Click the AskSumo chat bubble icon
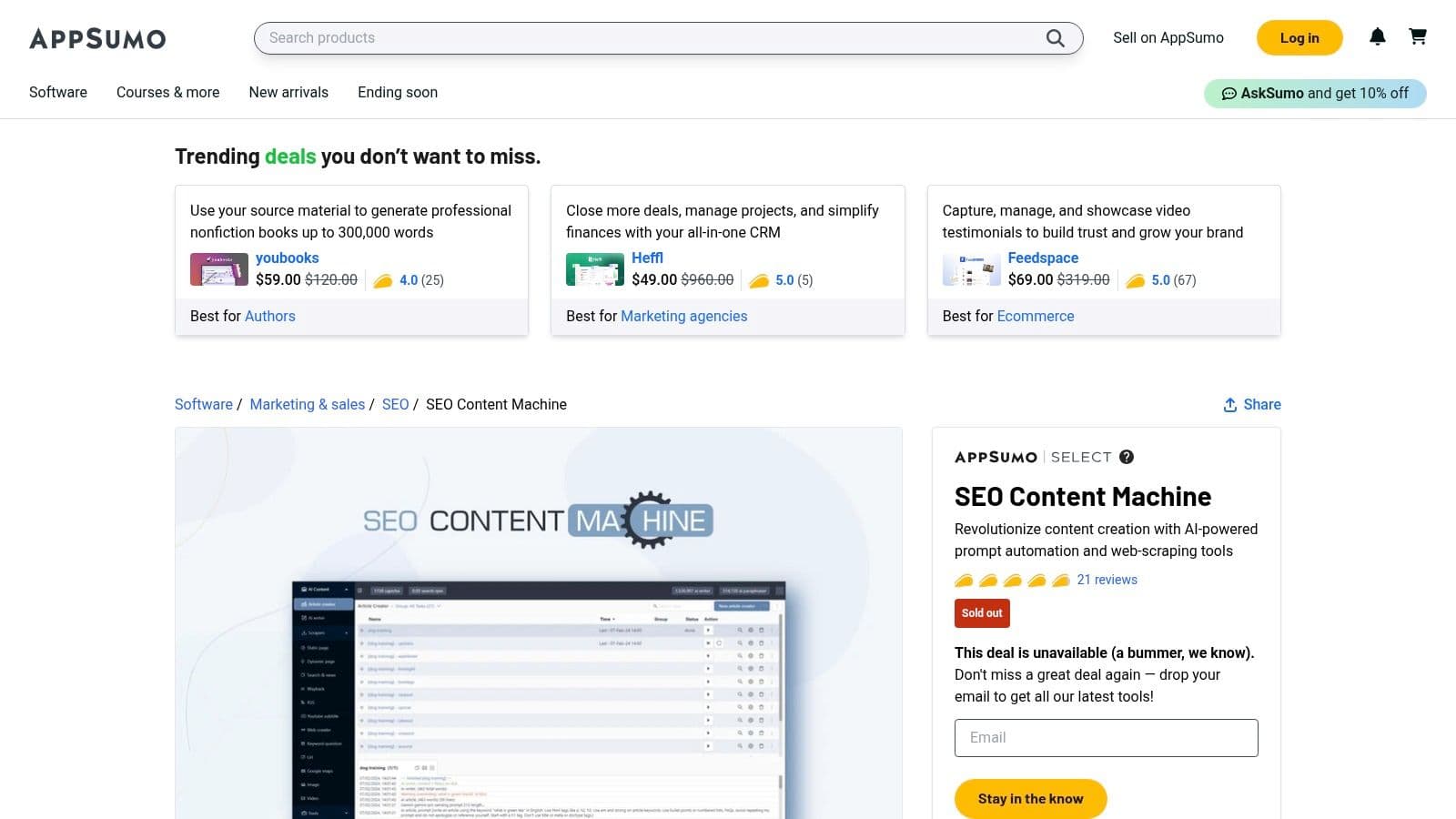This screenshot has height=819, width=1456. coord(1230,93)
